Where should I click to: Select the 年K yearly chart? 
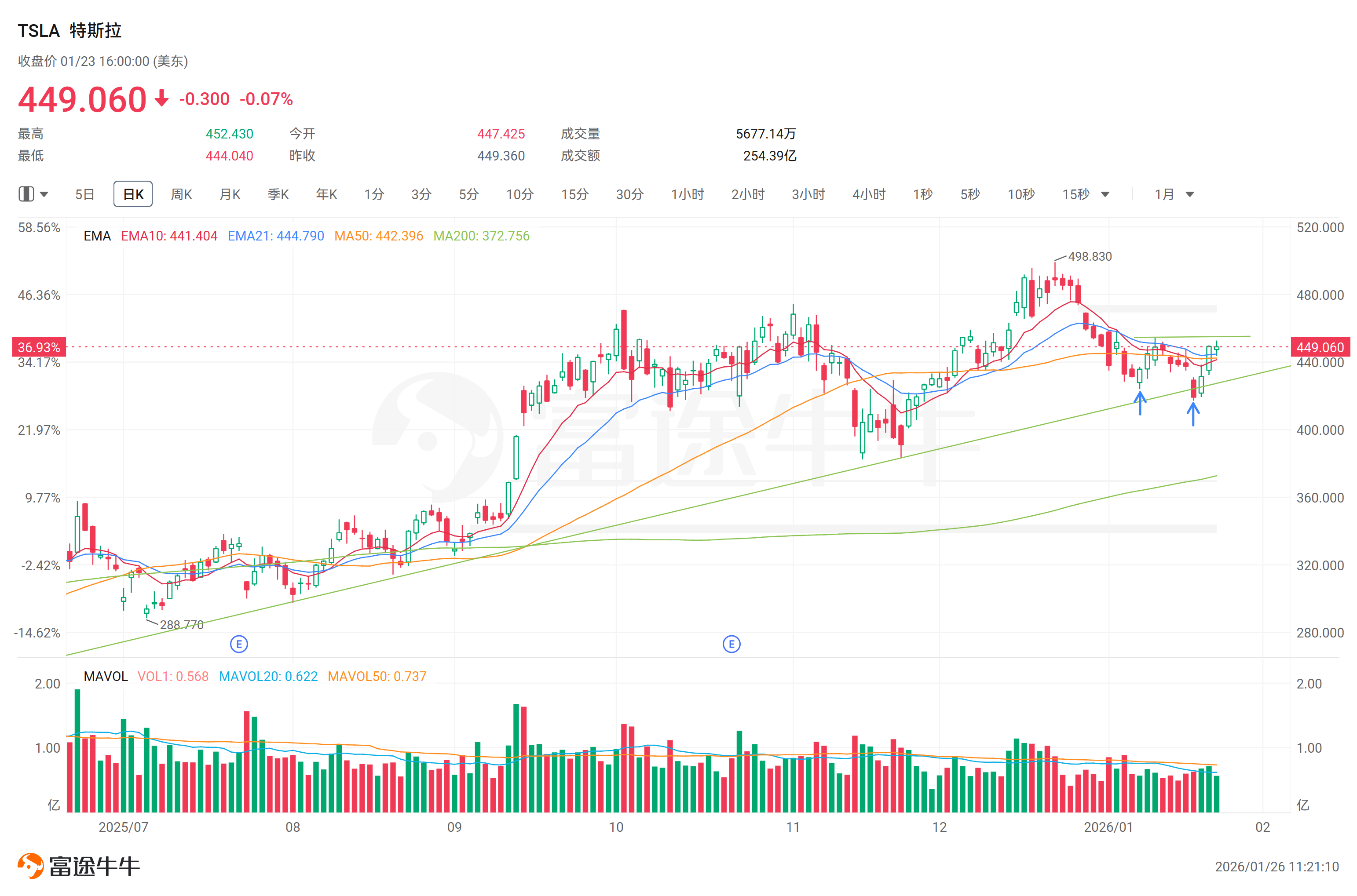(326, 194)
